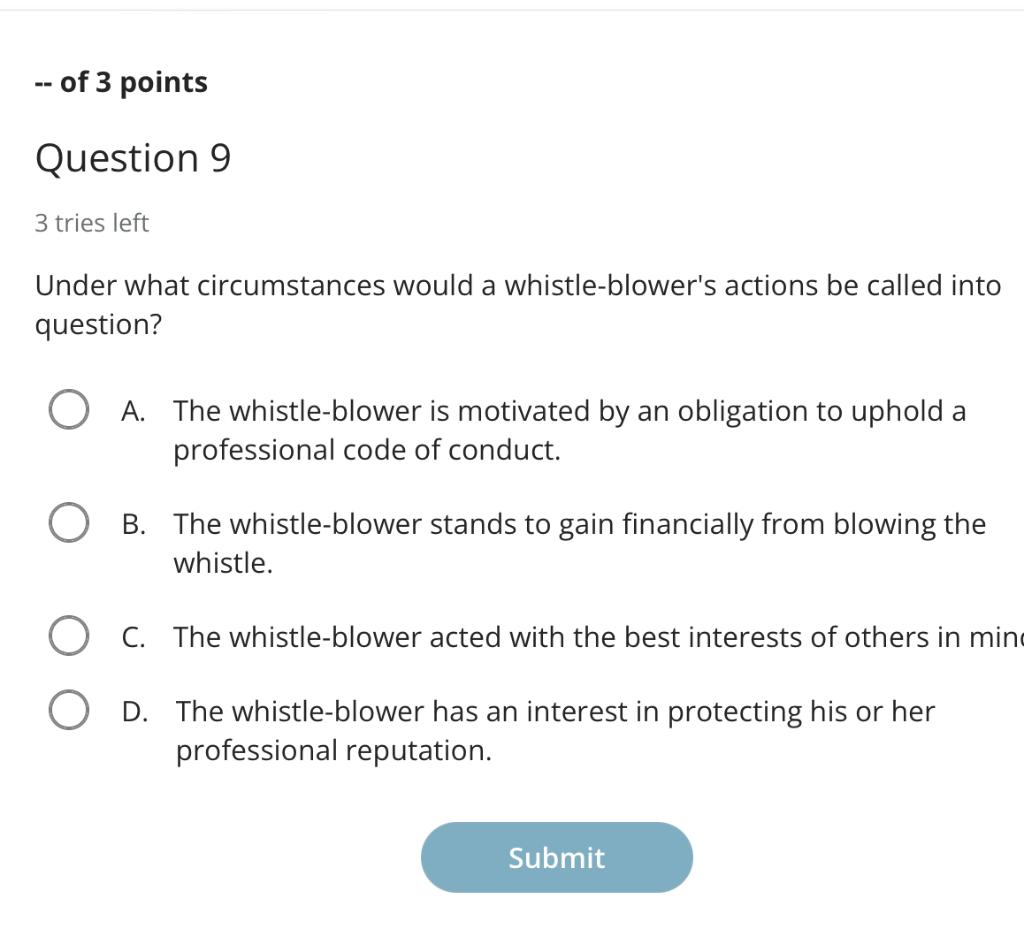
Task: Click the letter label 'C.'
Action: coord(131,636)
